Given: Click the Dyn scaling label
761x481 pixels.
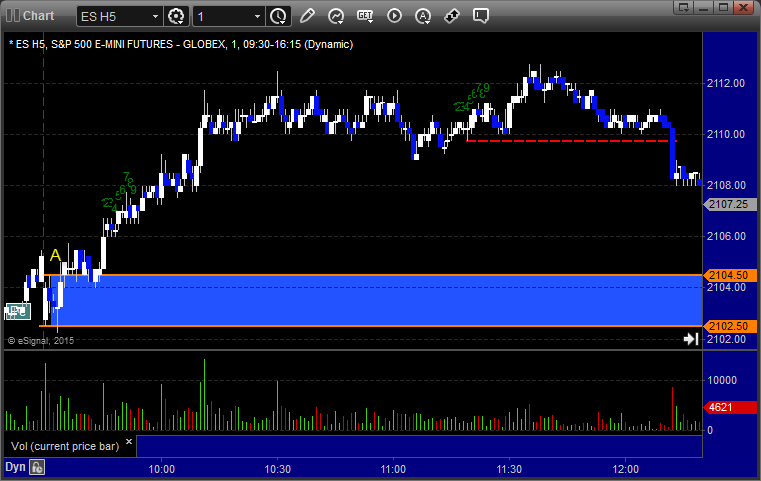Looking at the screenshot, I should 15,467.
